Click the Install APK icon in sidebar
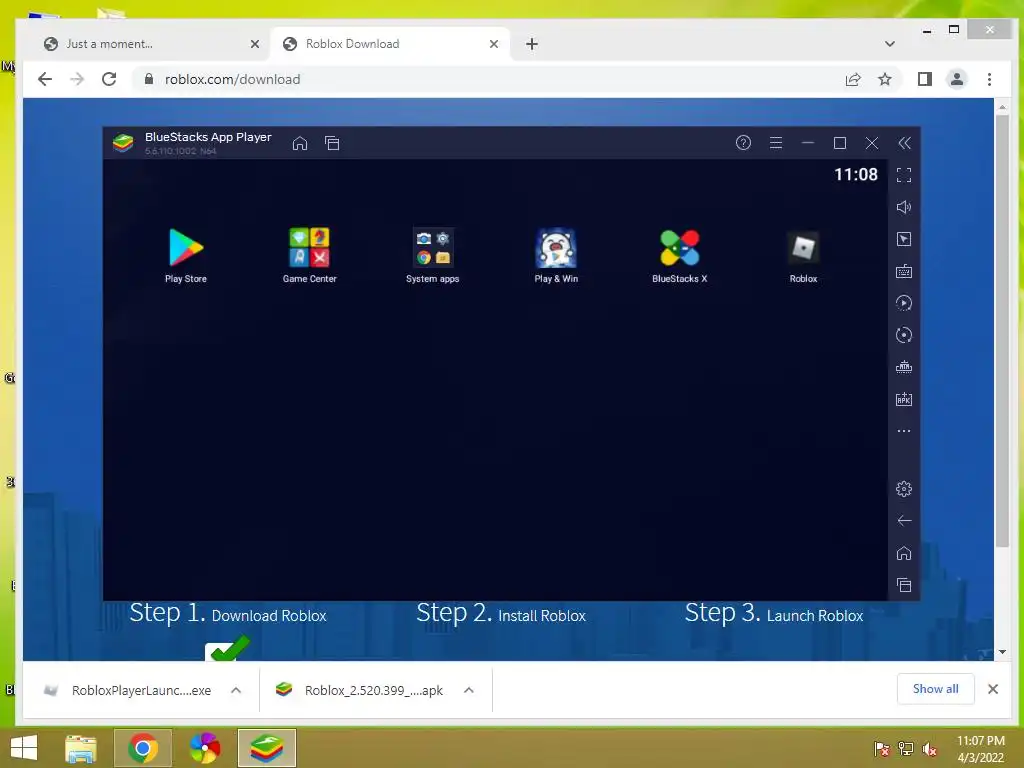This screenshot has width=1024, height=768. pyautogui.click(x=904, y=399)
